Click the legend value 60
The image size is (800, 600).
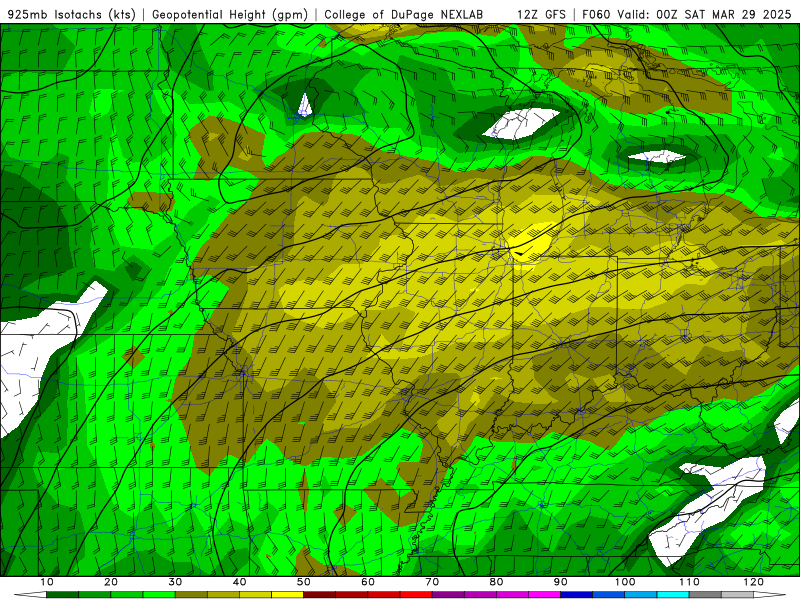pyautogui.click(x=368, y=582)
